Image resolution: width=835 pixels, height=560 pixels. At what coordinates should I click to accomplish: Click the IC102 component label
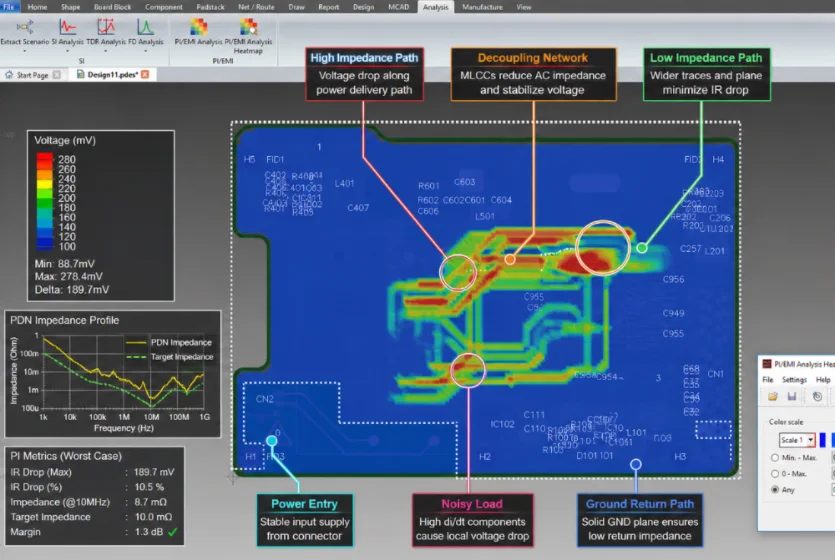click(x=503, y=424)
